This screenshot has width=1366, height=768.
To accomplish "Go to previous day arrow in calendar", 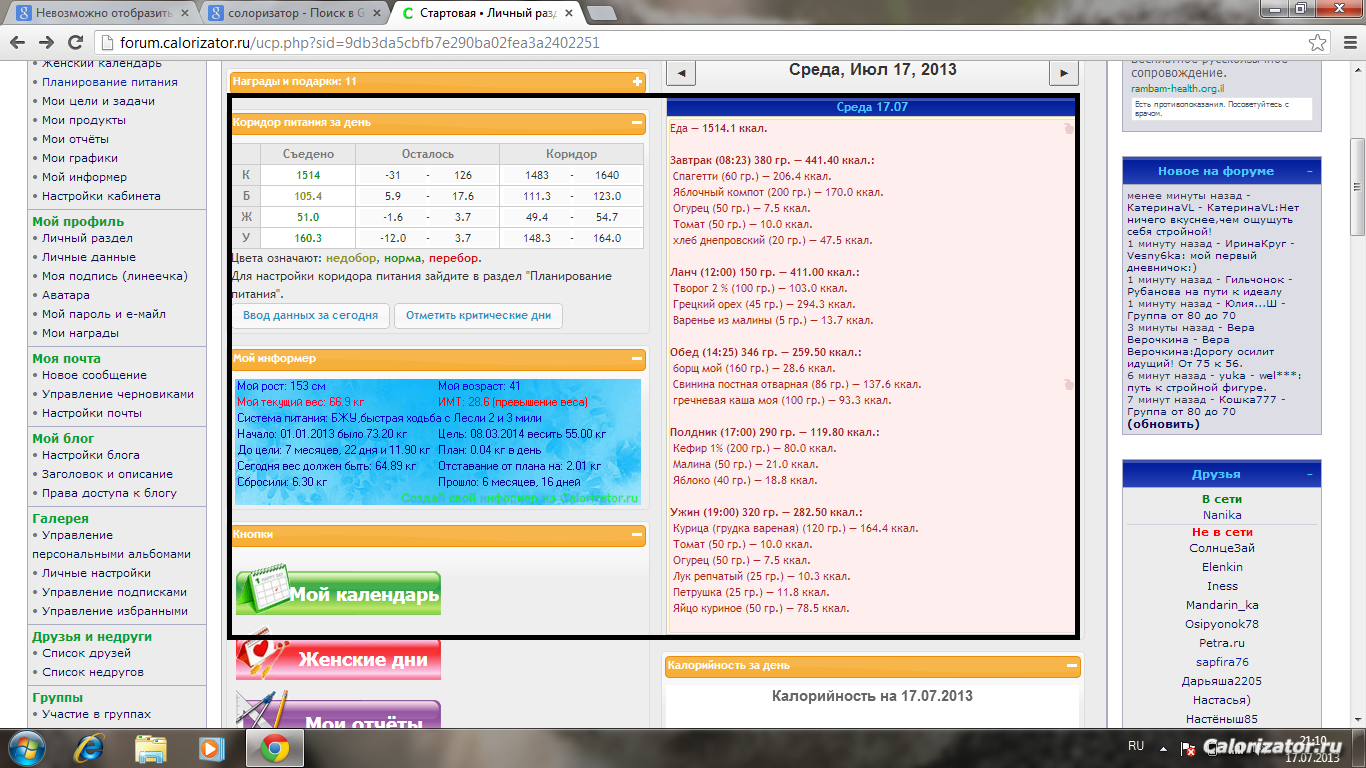I will pos(680,73).
